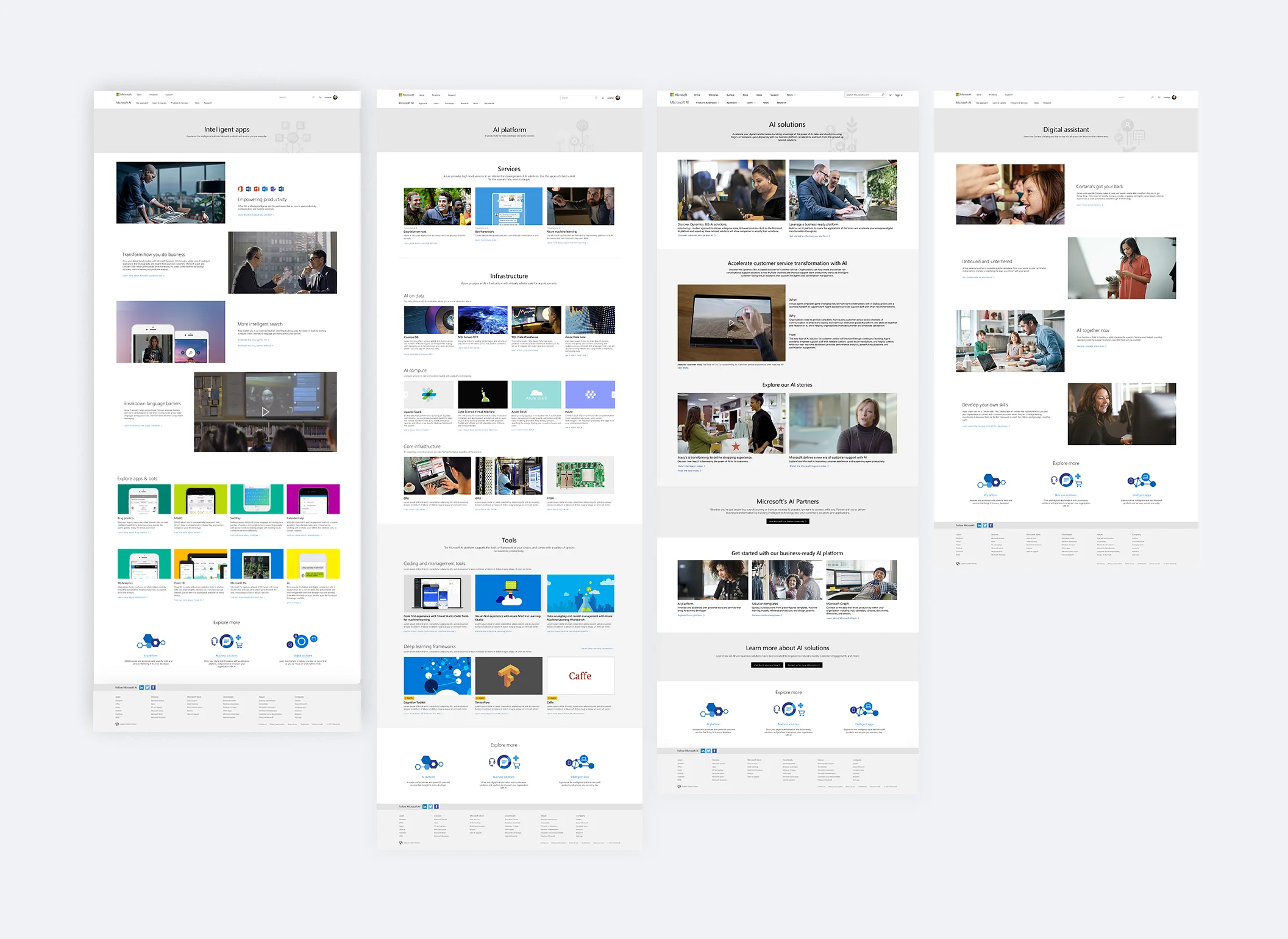
Task: Click the Caffe framework tile on AI platform page
Action: point(580,676)
